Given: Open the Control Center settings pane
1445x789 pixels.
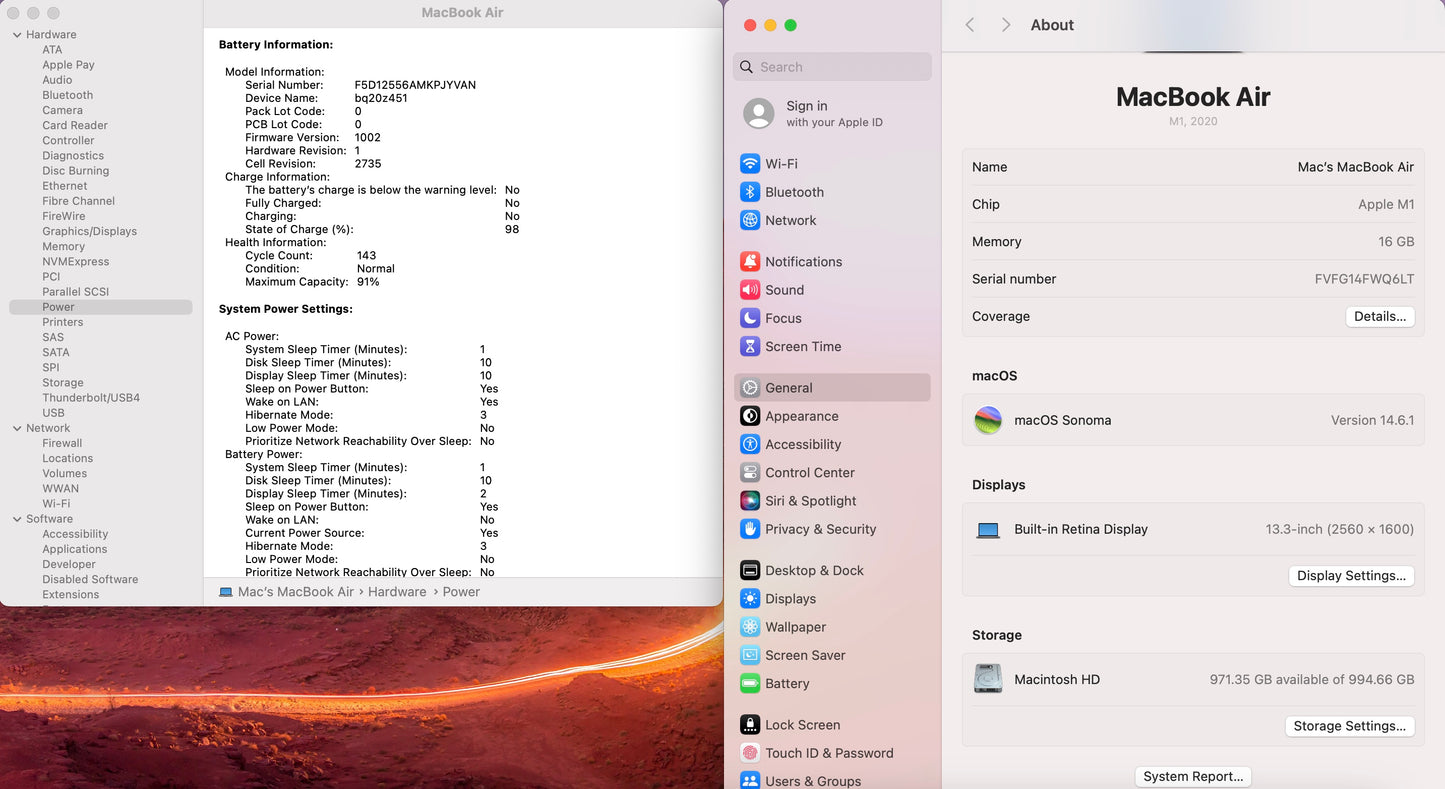Looking at the screenshot, I should point(809,473).
